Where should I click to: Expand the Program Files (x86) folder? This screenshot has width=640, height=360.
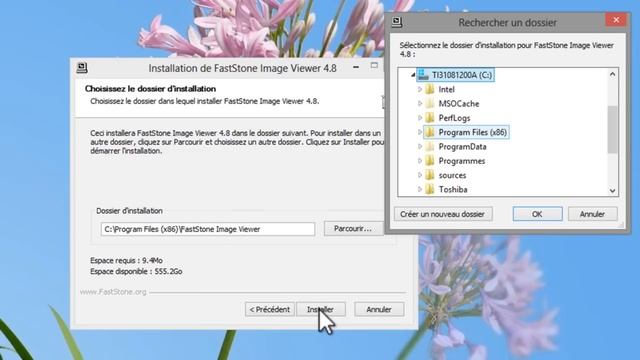[420, 132]
